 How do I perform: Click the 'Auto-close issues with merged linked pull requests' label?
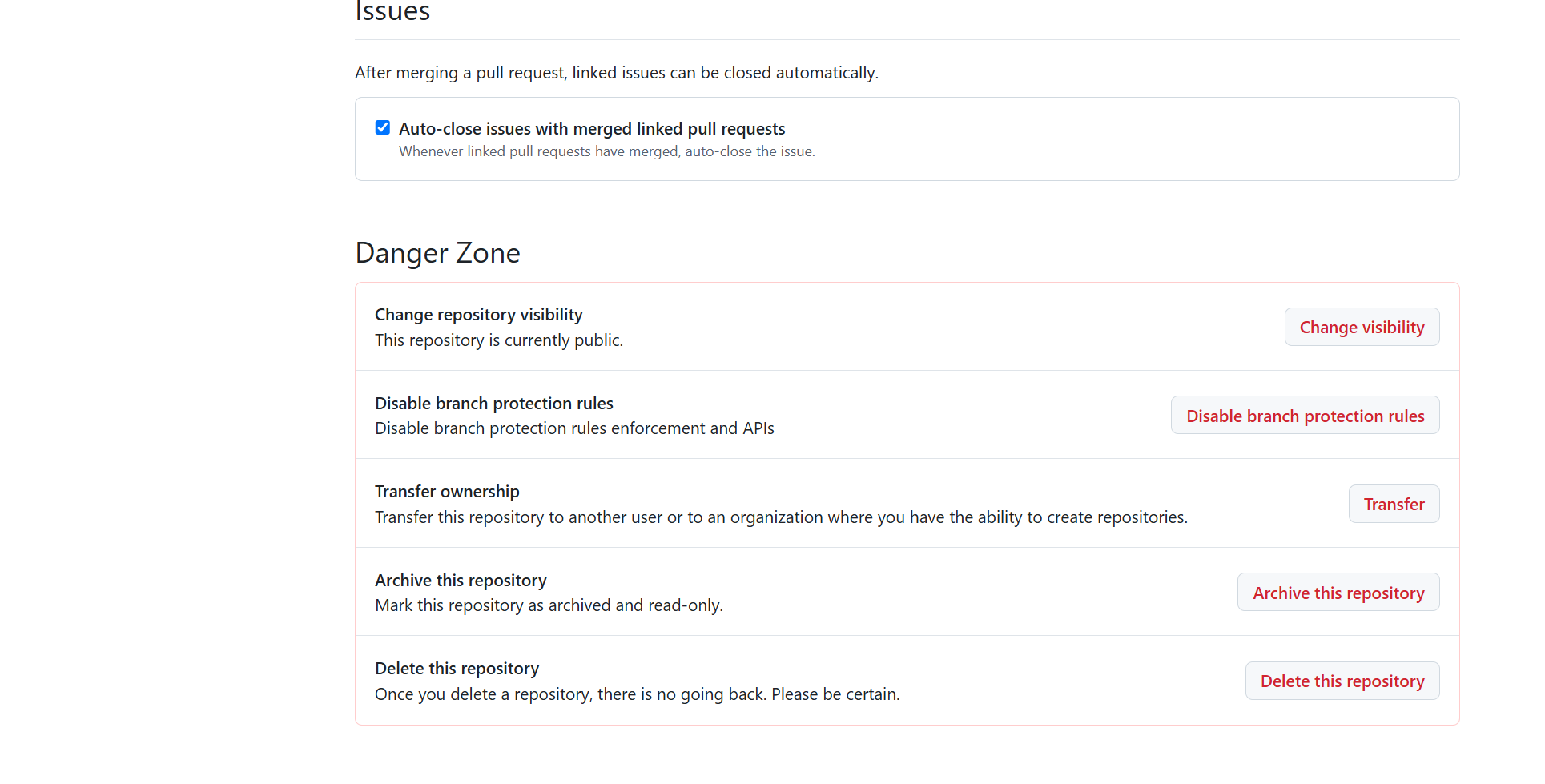click(x=592, y=129)
